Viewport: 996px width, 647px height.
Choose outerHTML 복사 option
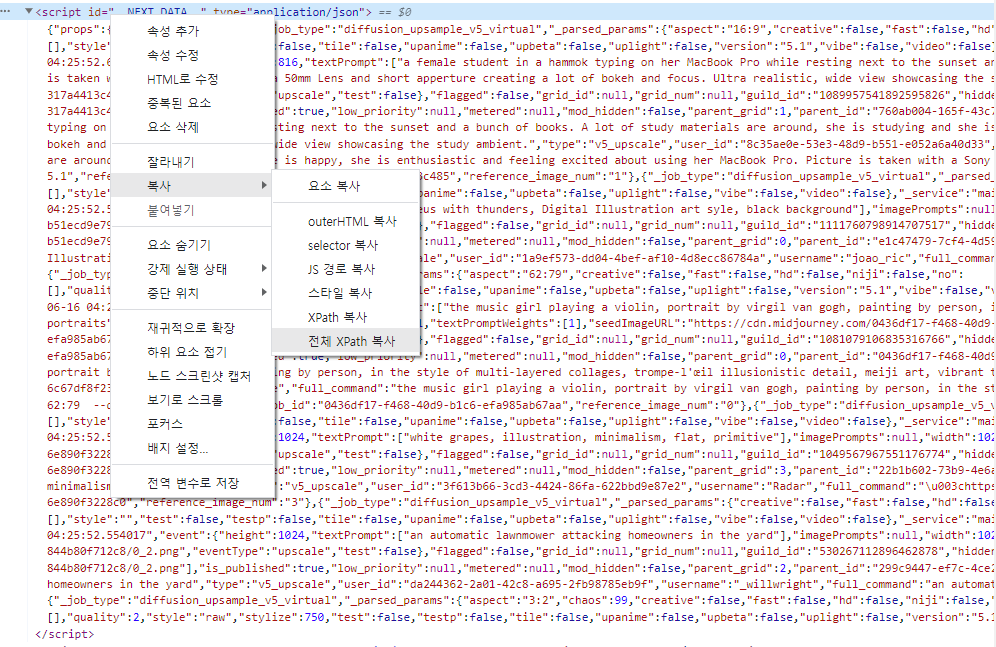[346, 222]
